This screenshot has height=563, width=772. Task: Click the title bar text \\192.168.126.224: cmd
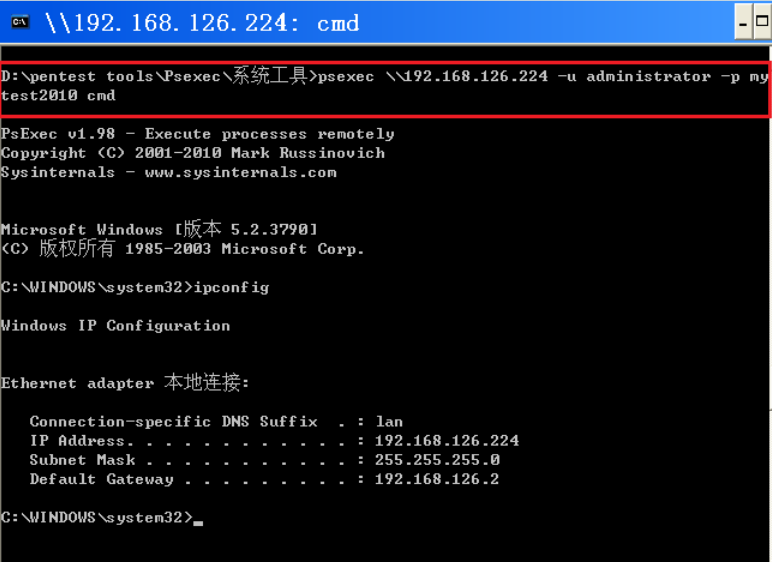point(202,23)
